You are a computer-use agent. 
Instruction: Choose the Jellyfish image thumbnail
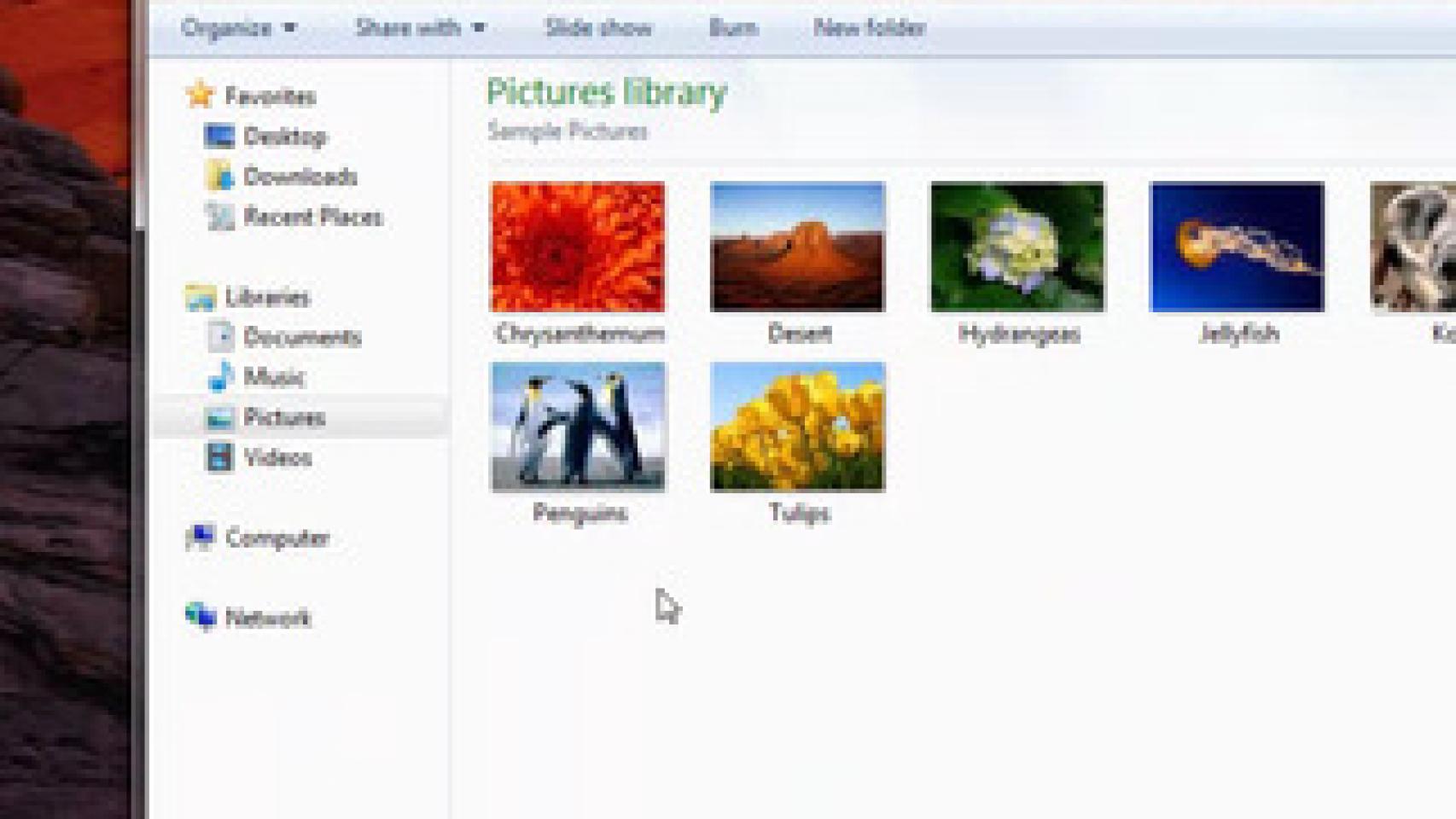pos(1237,247)
